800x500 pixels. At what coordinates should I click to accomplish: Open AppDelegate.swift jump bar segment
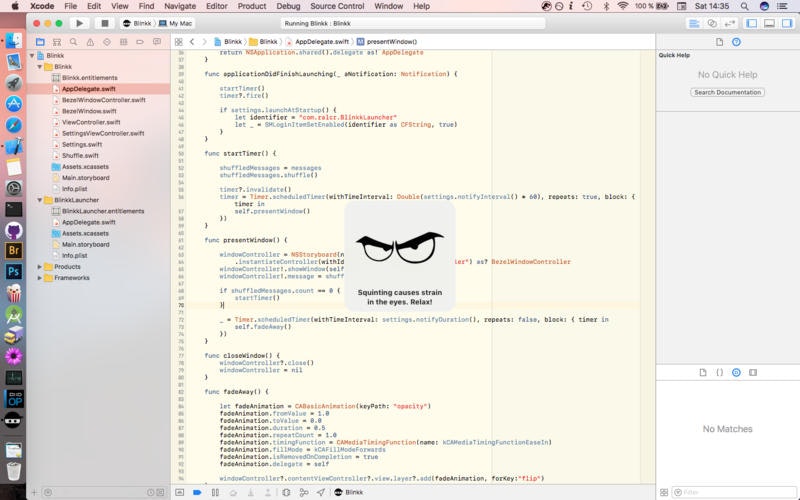(317, 42)
